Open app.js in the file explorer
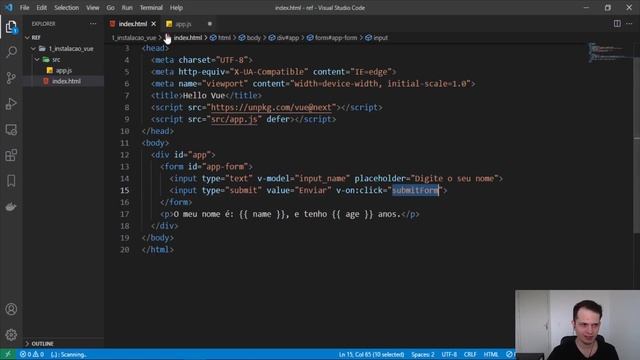 [64, 71]
